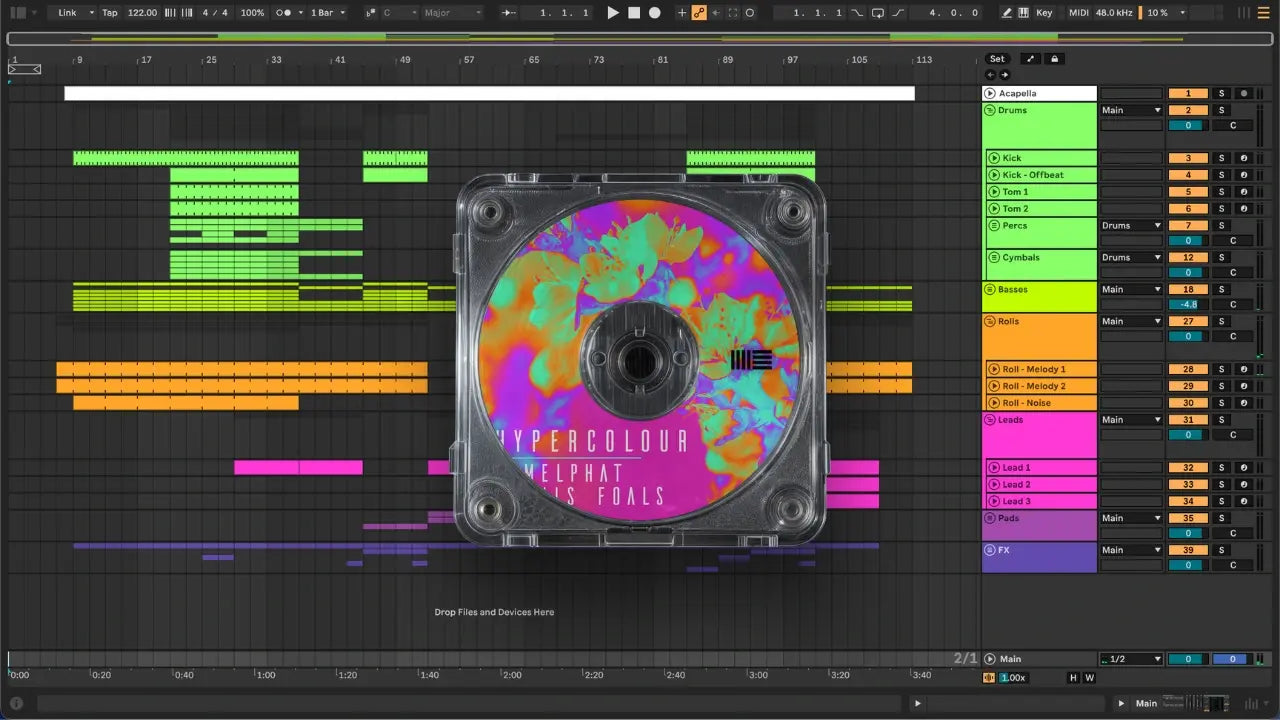Click the tempo field 122.00
Image resolution: width=1280 pixels, height=720 pixels.
coord(142,13)
